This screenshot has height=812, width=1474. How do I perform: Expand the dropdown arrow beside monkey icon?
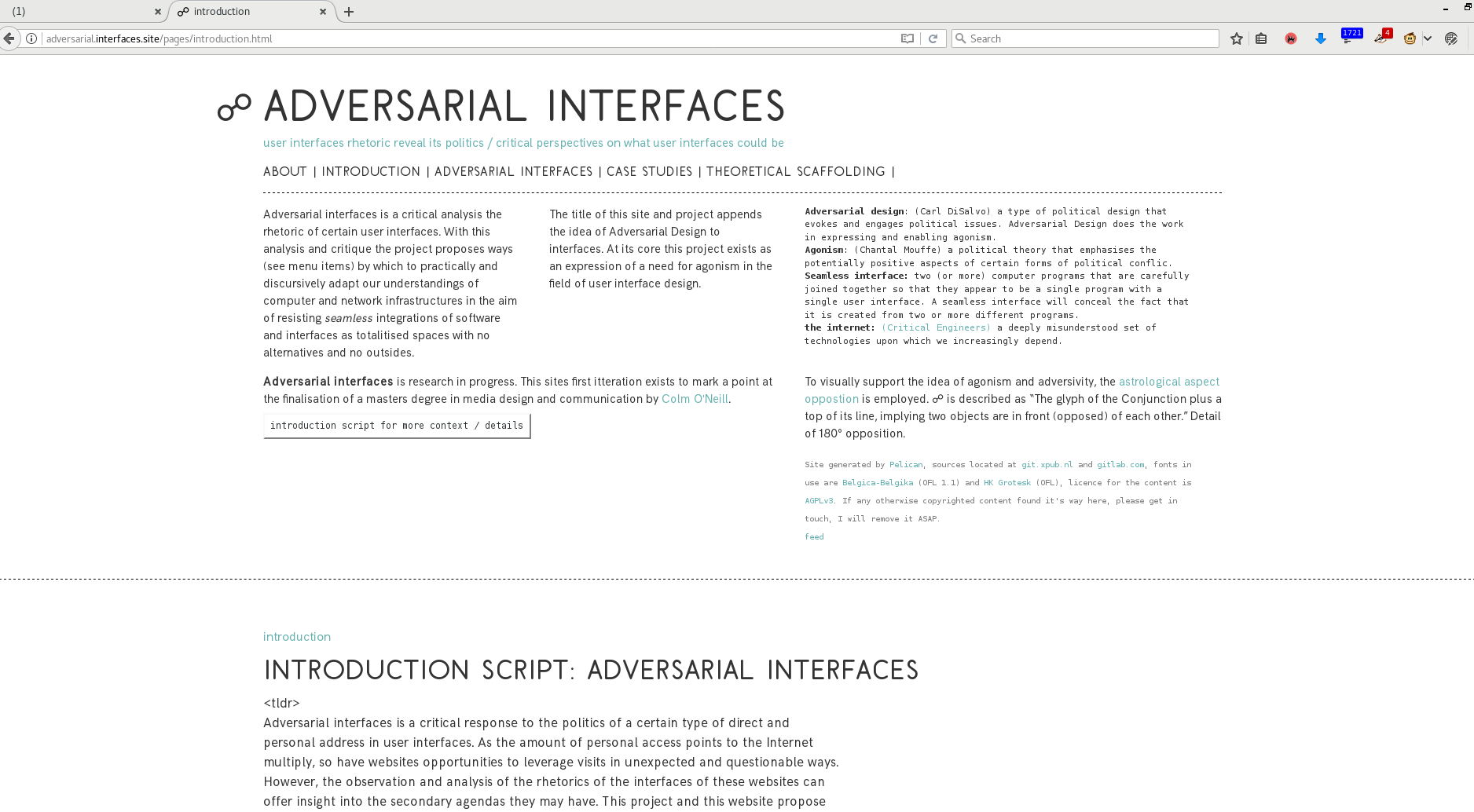tap(1428, 38)
